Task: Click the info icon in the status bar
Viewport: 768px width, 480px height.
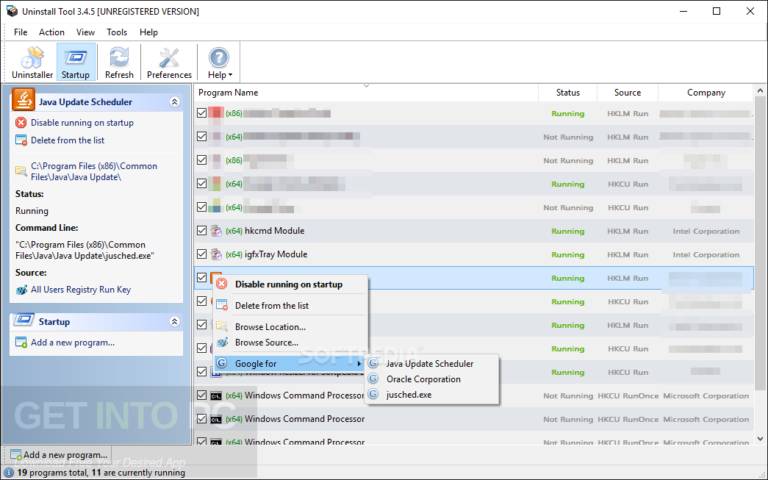Action: coord(9,473)
